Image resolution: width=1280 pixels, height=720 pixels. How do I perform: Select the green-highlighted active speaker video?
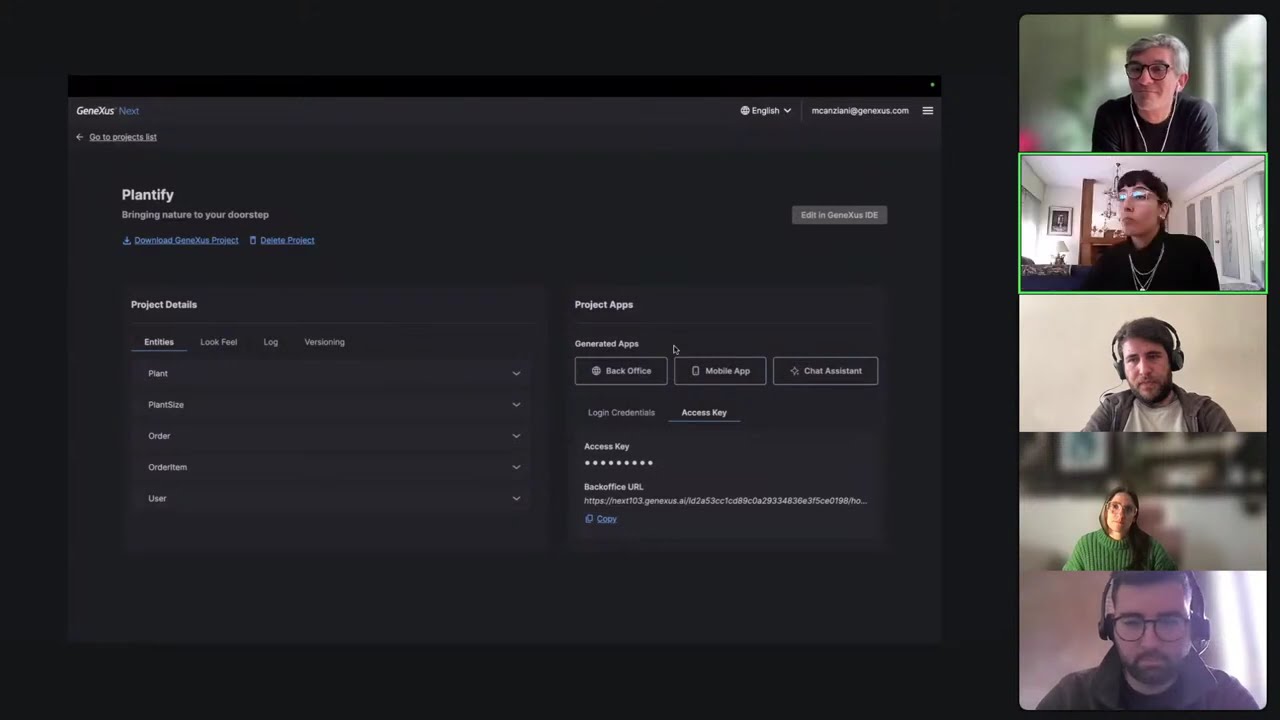click(1143, 223)
